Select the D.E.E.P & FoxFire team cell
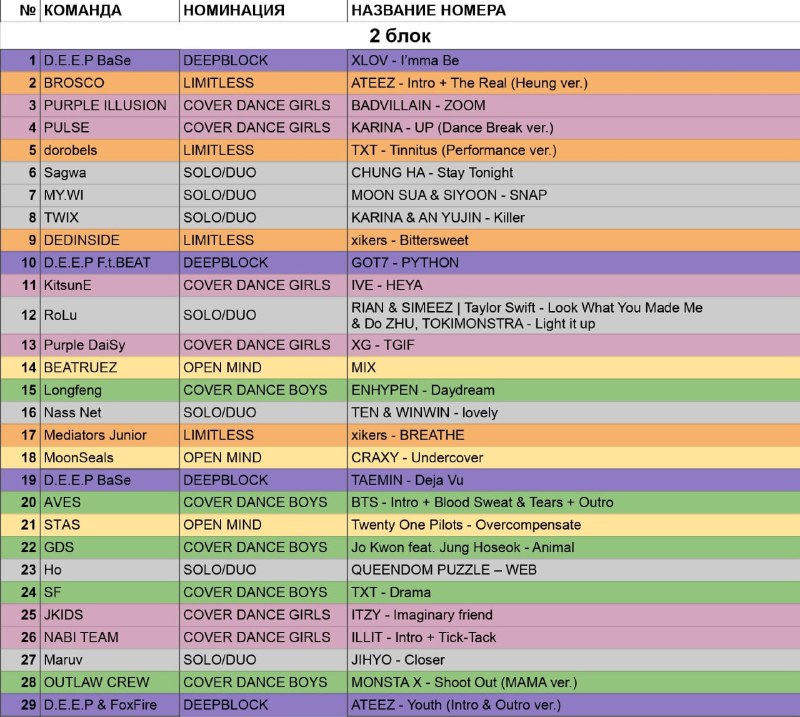 pyautogui.click(x=110, y=704)
